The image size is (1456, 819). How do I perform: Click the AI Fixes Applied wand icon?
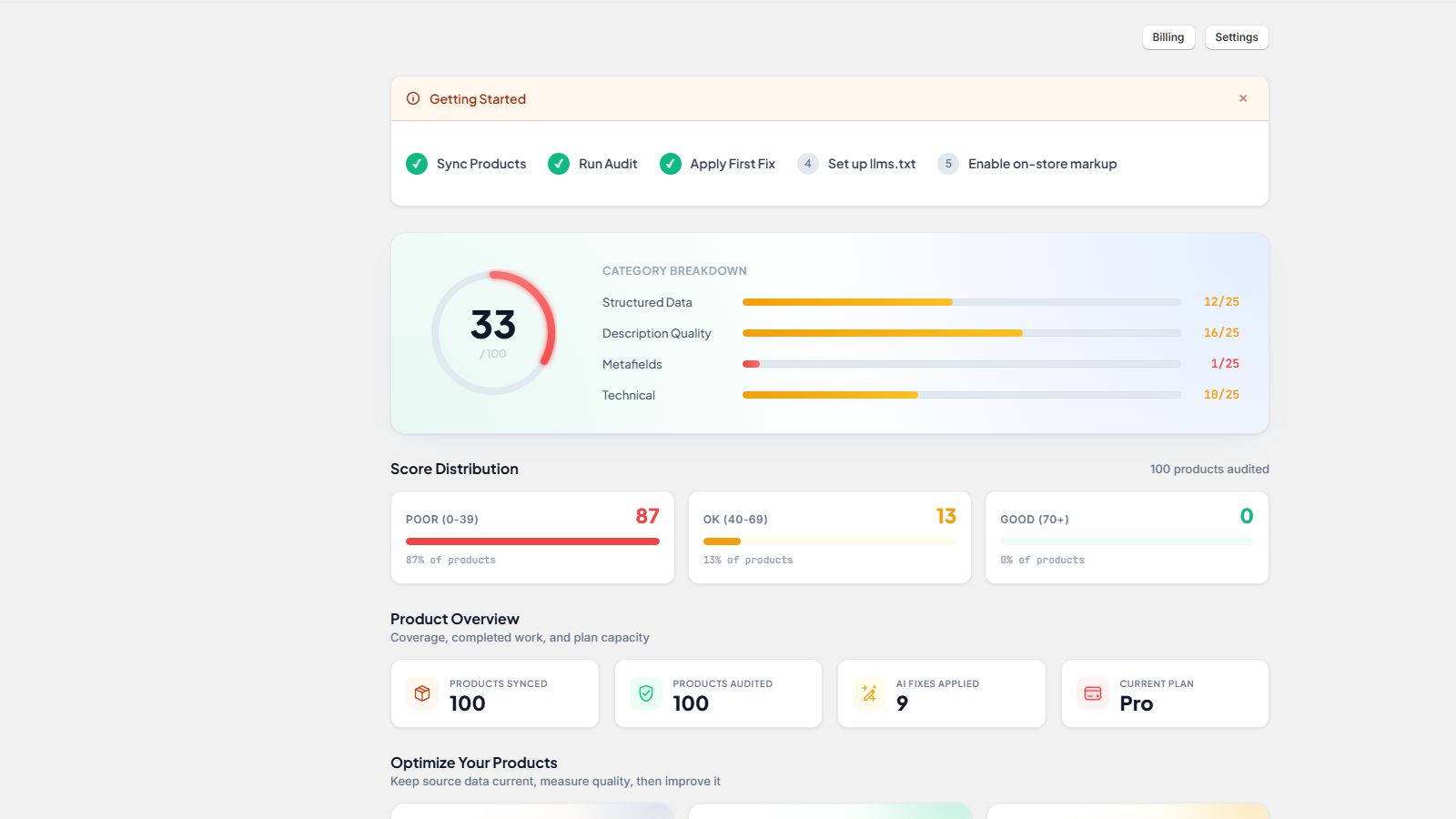869,693
